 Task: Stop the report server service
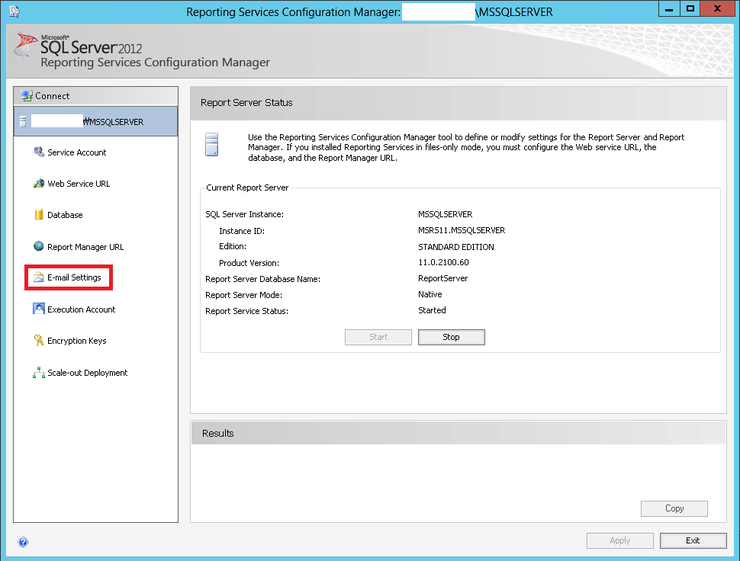coord(451,337)
